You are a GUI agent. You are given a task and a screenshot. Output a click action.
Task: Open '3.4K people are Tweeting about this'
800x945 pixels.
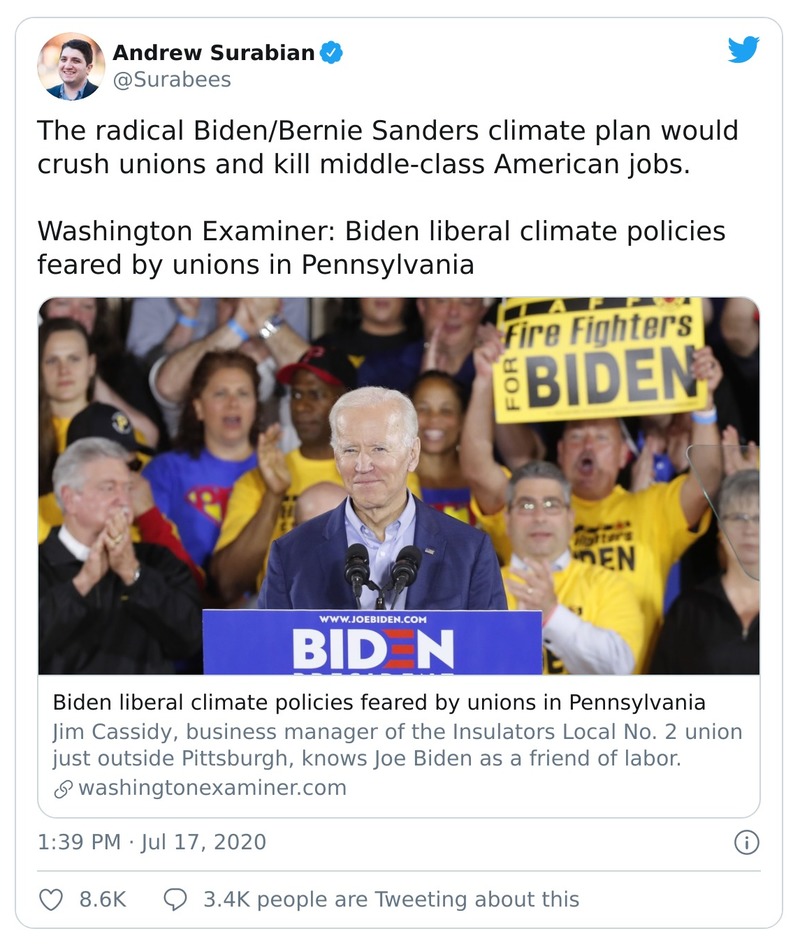click(x=391, y=899)
